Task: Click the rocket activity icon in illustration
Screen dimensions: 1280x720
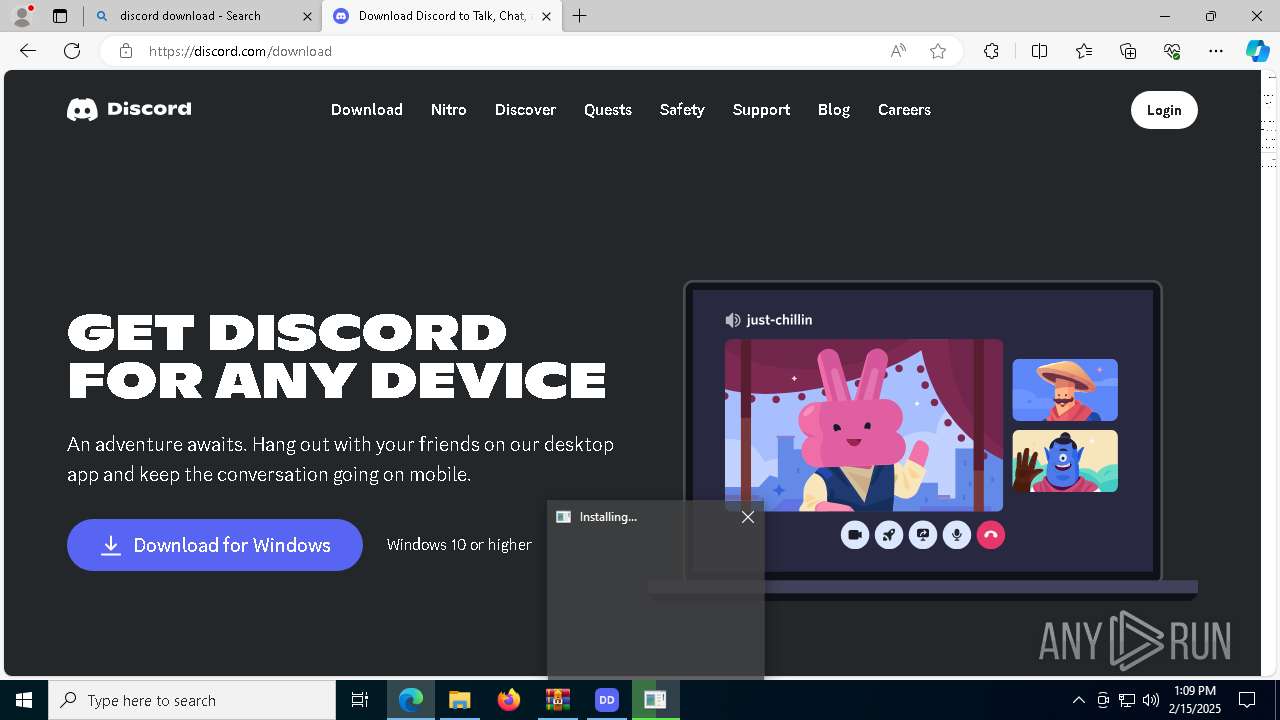Action: click(889, 535)
